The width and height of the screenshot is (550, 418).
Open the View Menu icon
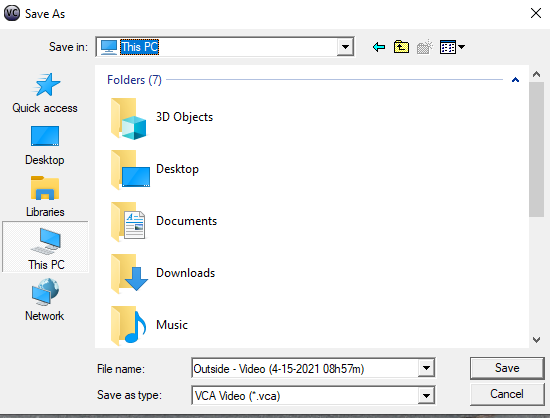[452, 47]
